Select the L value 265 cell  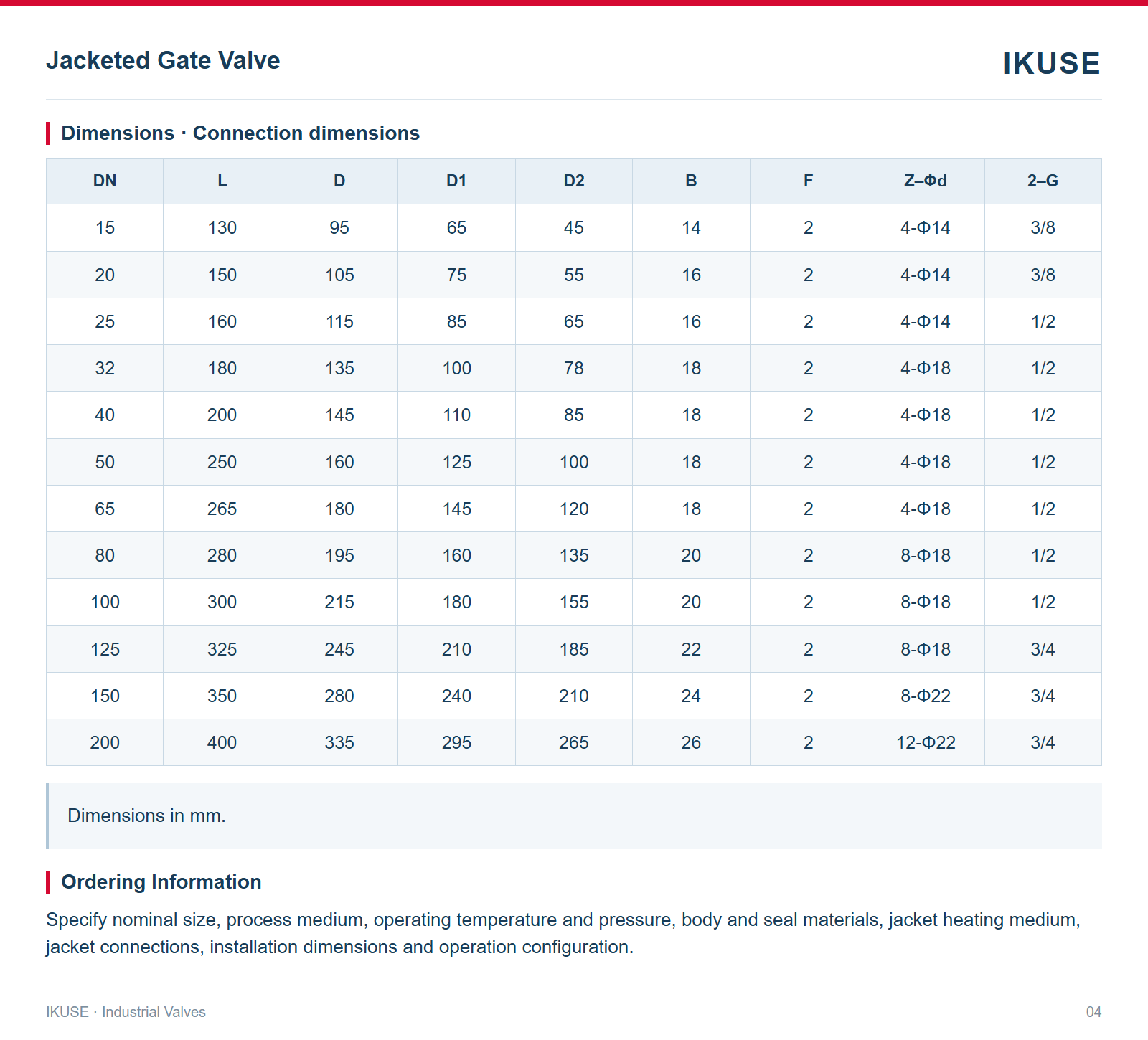pyautogui.click(x=222, y=509)
